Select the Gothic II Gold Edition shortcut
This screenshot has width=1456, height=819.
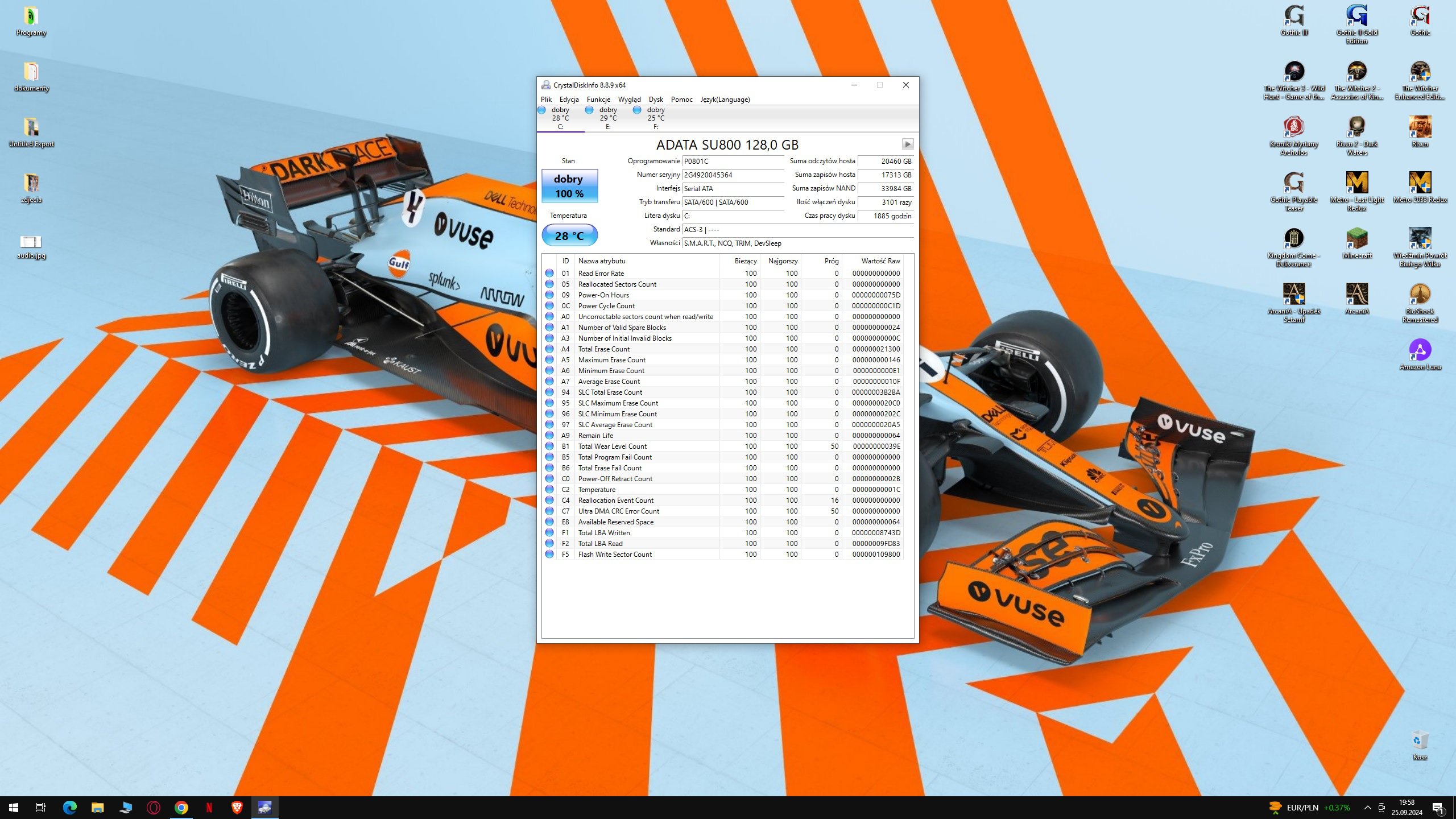(1356, 24)
